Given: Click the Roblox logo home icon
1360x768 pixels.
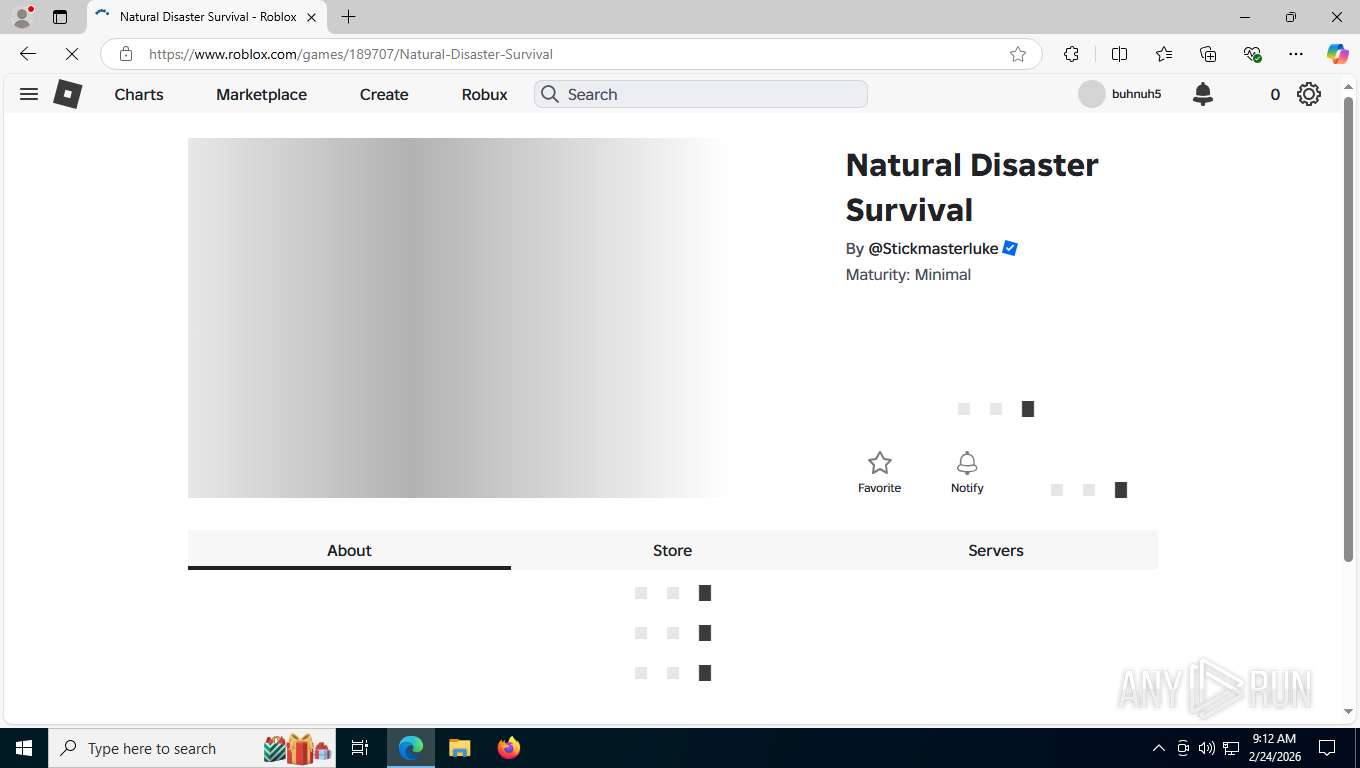Looking at the screenshot, I should pyautogui.click(x=67, y=94).
